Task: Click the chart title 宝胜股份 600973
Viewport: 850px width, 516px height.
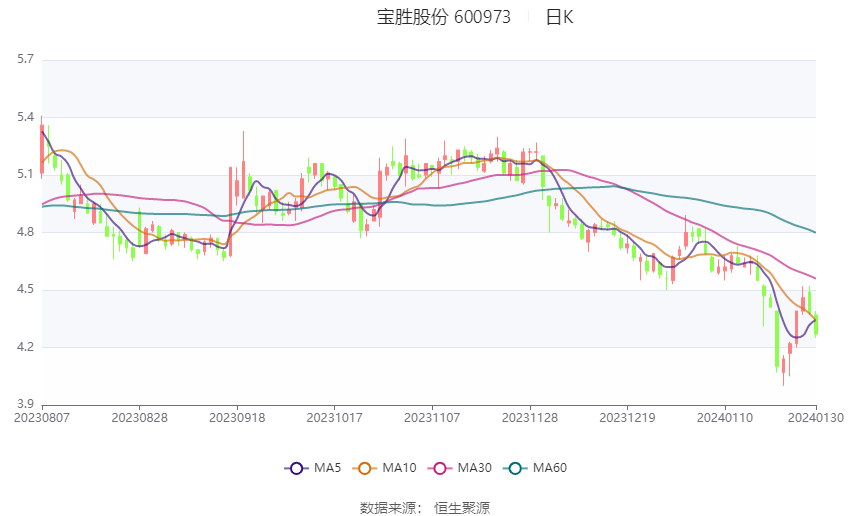Action: [x=443, y=17]
